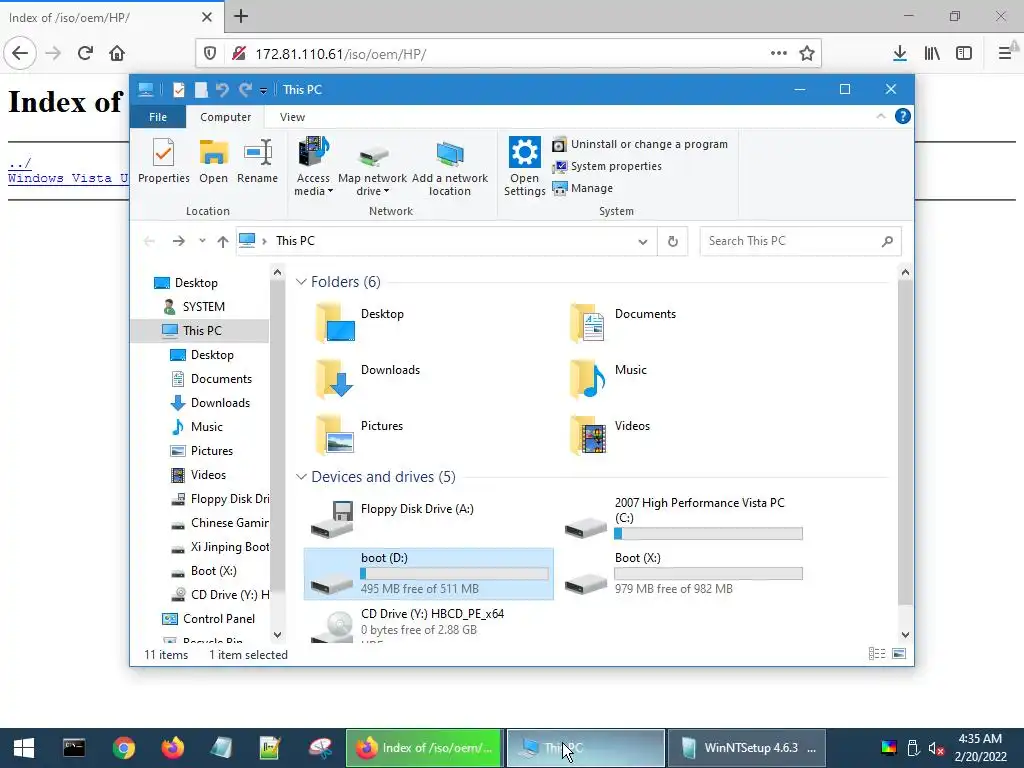
Task: Select Documents in navigation pane
Action: tap(221, 379)
